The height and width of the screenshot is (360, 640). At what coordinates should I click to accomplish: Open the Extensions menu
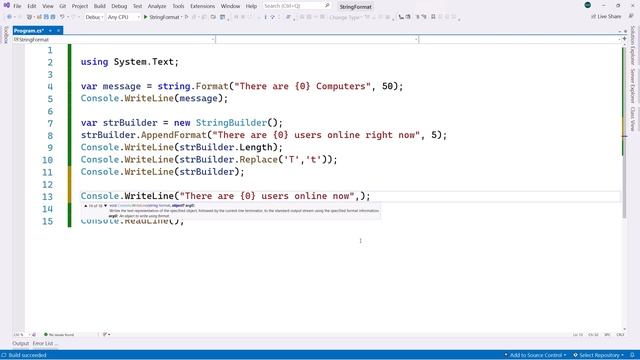point(202,6)
